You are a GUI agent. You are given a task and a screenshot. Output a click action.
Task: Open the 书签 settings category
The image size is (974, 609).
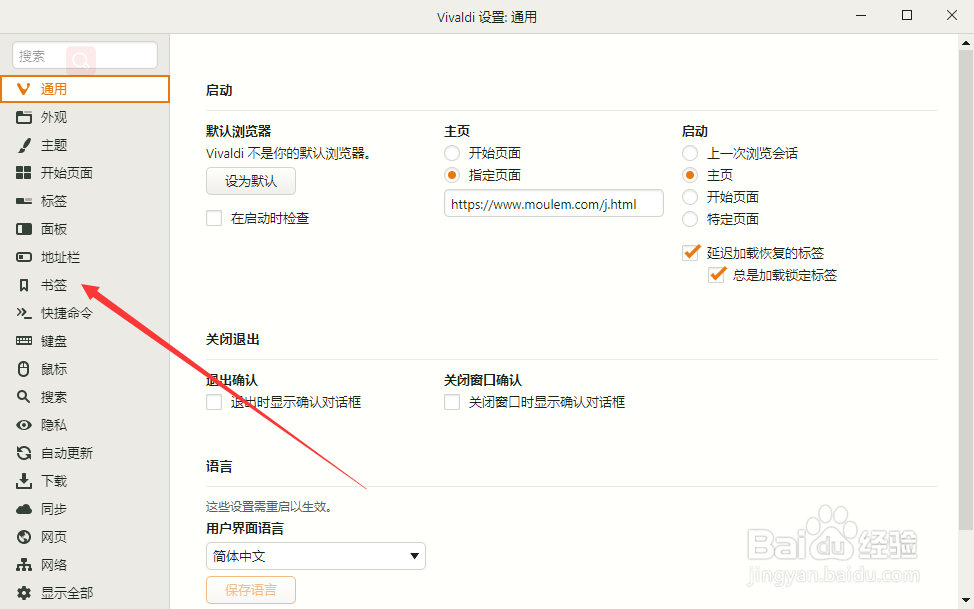pos(85,285)
